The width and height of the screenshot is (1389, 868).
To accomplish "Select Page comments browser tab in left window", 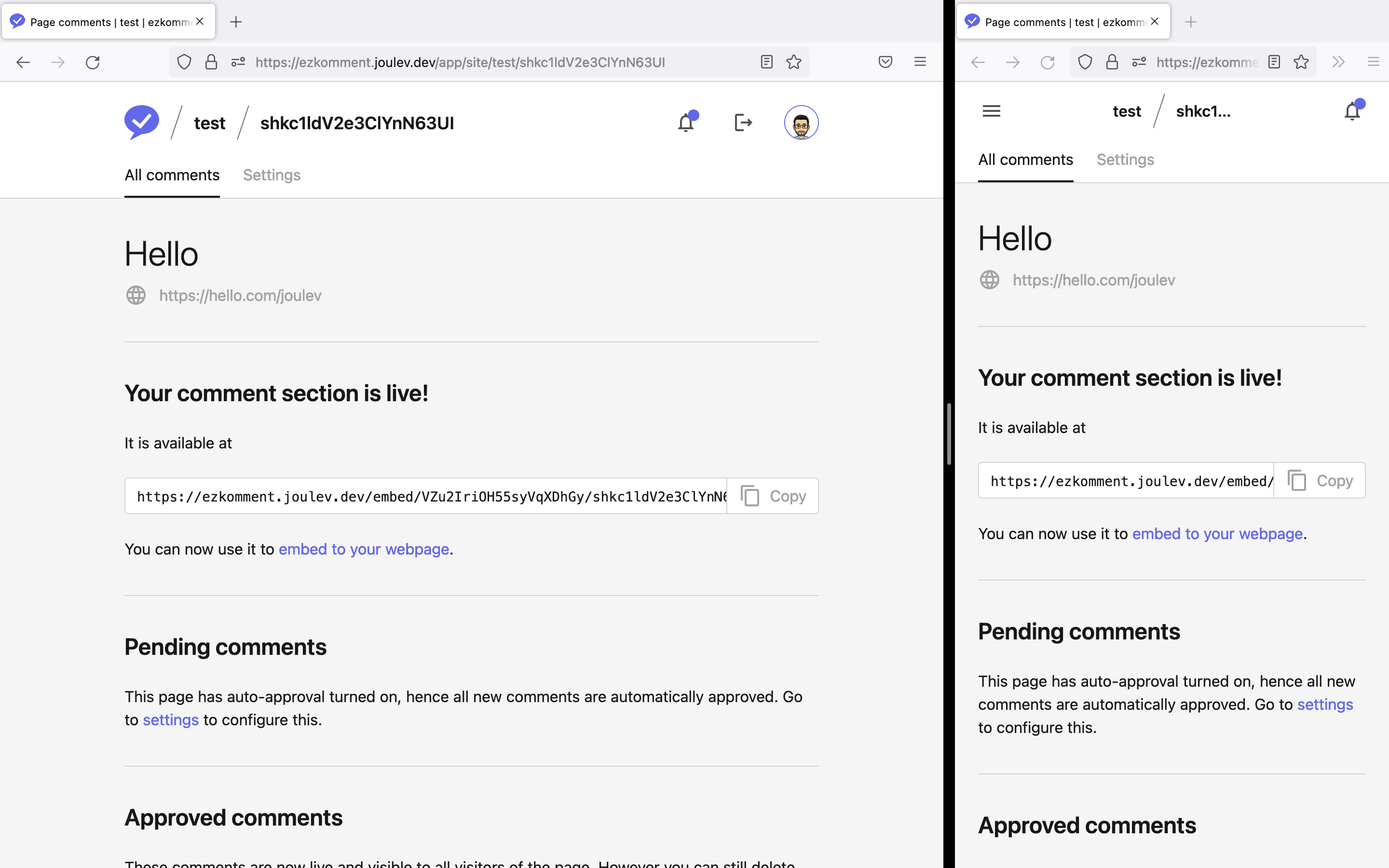I will click(x=109, y=22).
